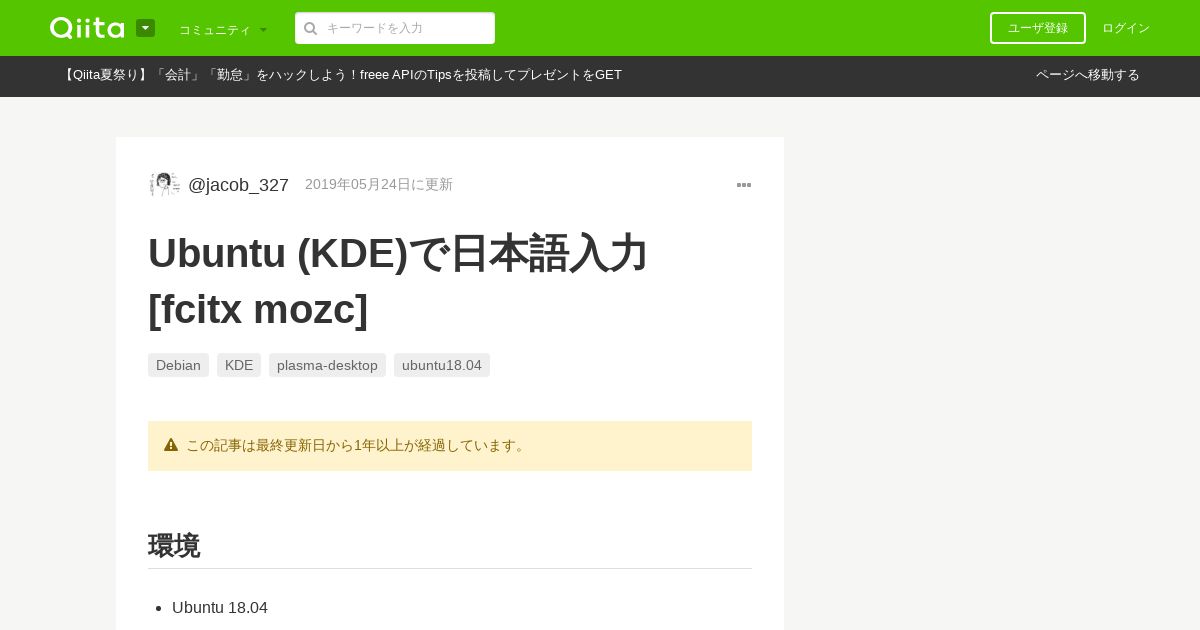The height and width of the screenshot is (630, 1200).
Task: Click the warning triangle icon in notice
Action: pos(171,445)
